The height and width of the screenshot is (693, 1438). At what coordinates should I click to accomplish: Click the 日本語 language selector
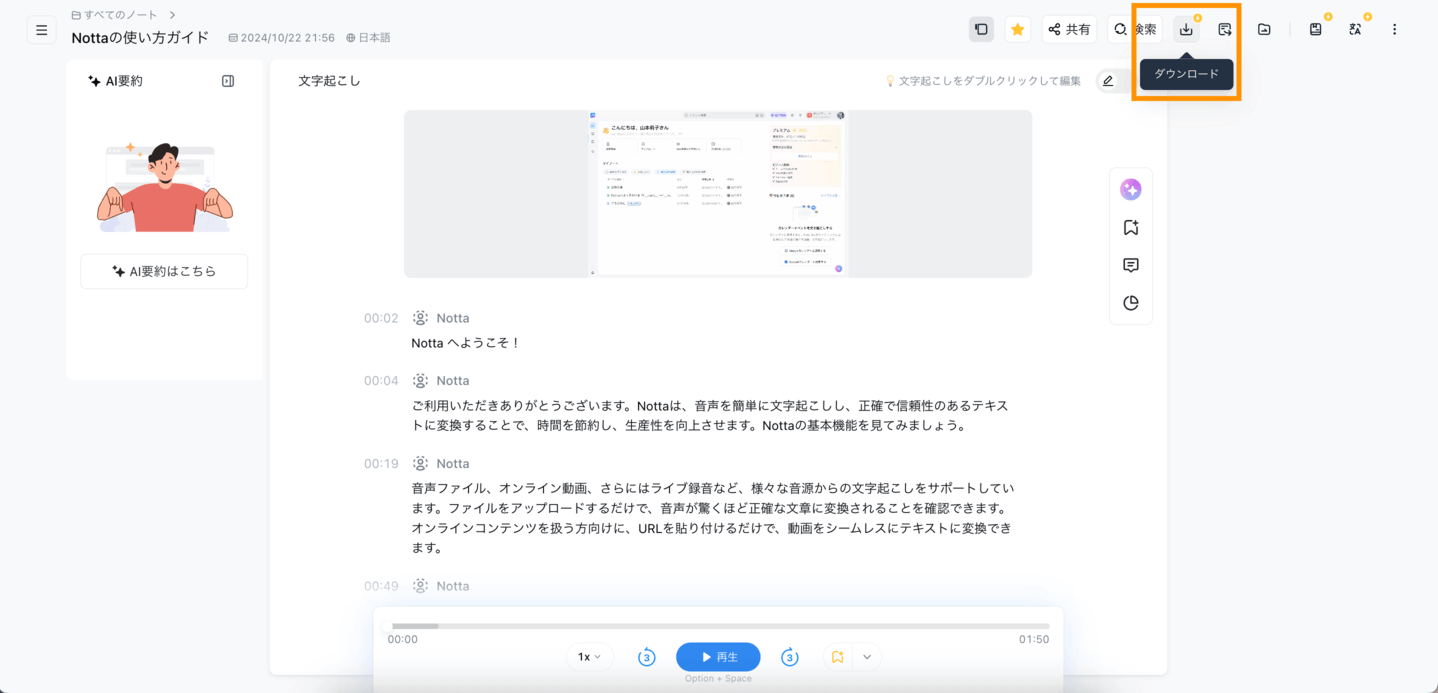(x=368, y=38)
